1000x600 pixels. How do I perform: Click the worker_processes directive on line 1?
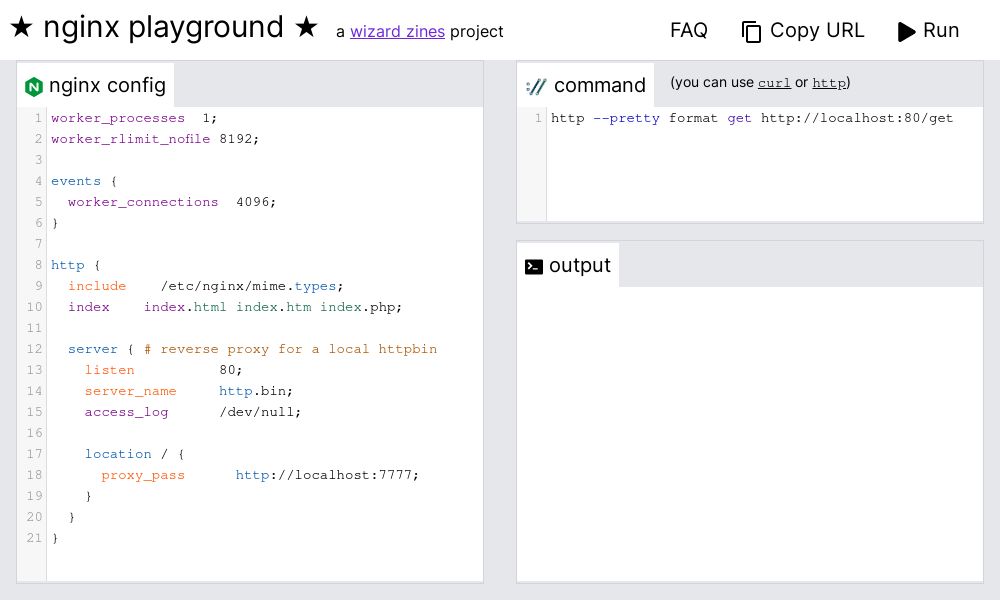tap(118, 118)
